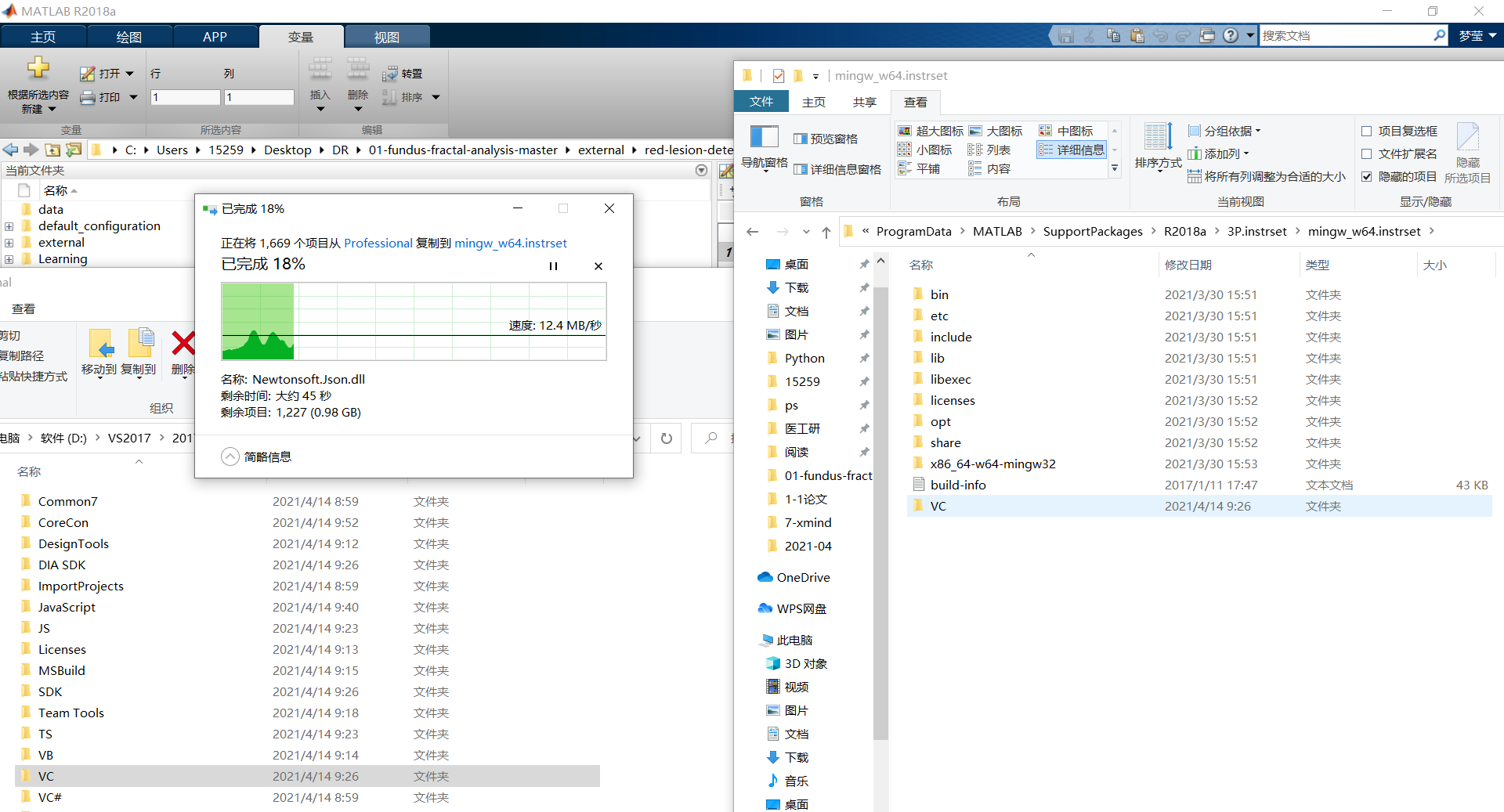Expand the default_configuration folder tree node
Screen dimensions: 1504x812
tap(9, 226)
